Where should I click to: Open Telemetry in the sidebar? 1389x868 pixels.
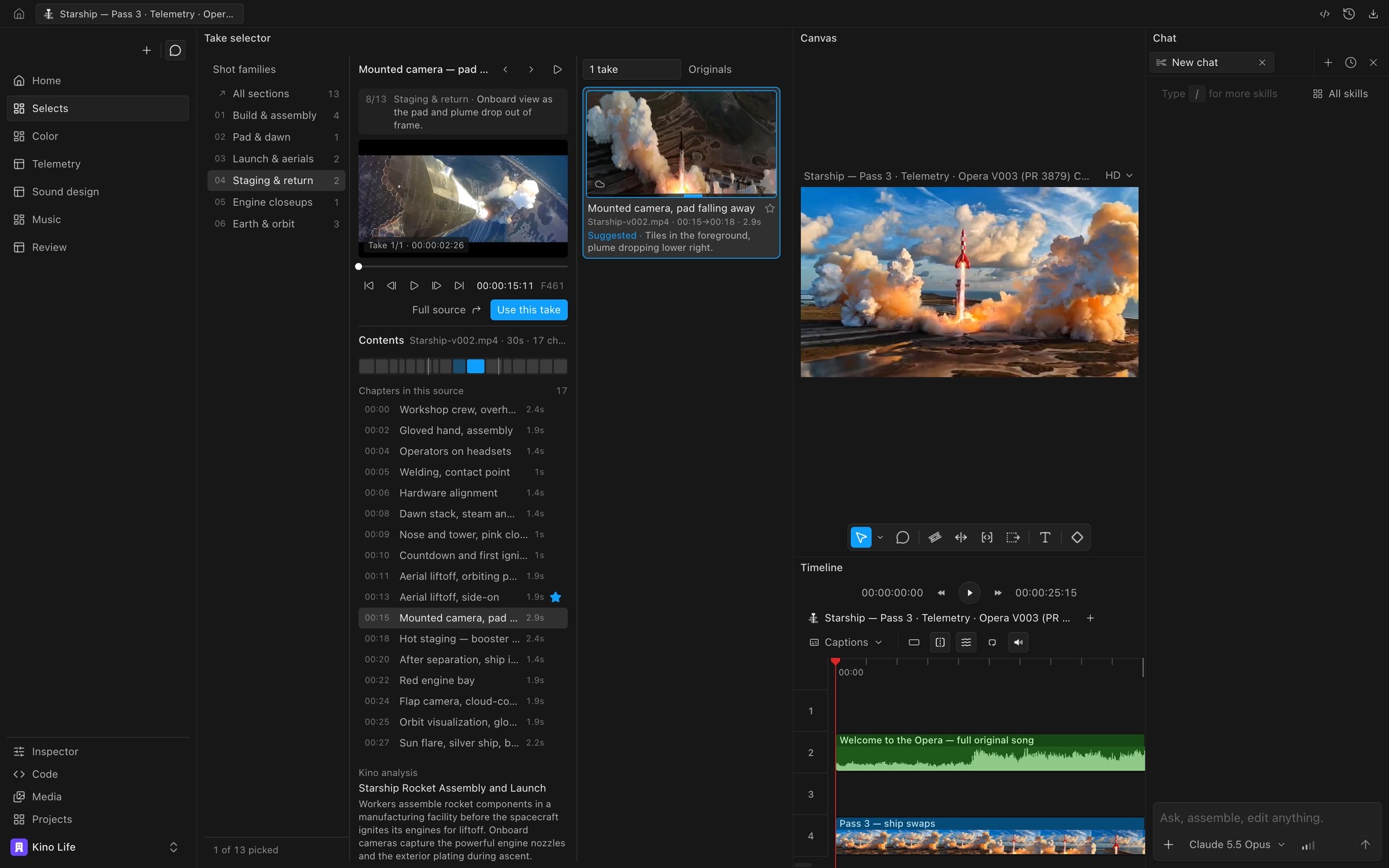[98, 164]
